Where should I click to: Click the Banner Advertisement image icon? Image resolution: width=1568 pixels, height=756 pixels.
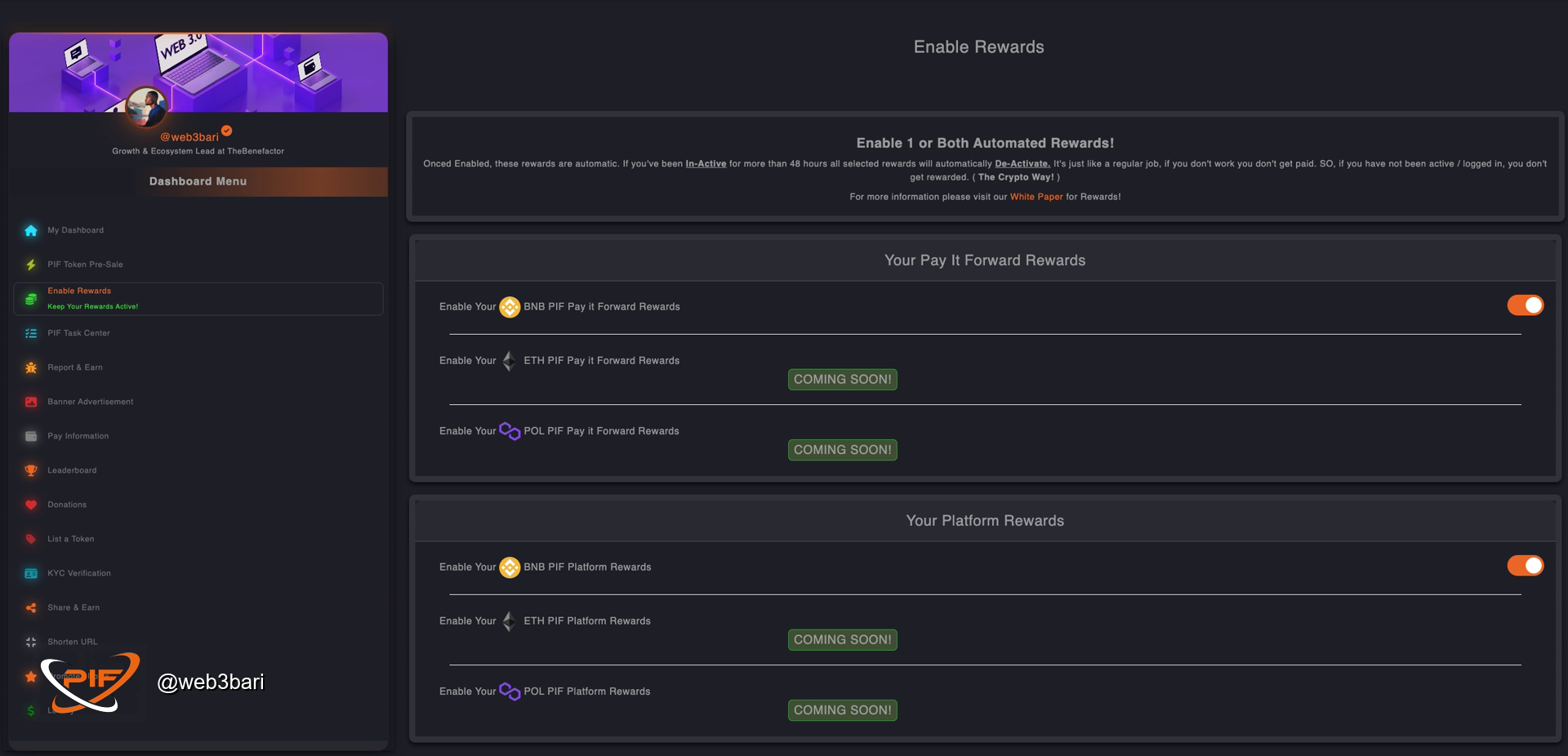click(x=31, y=402)
